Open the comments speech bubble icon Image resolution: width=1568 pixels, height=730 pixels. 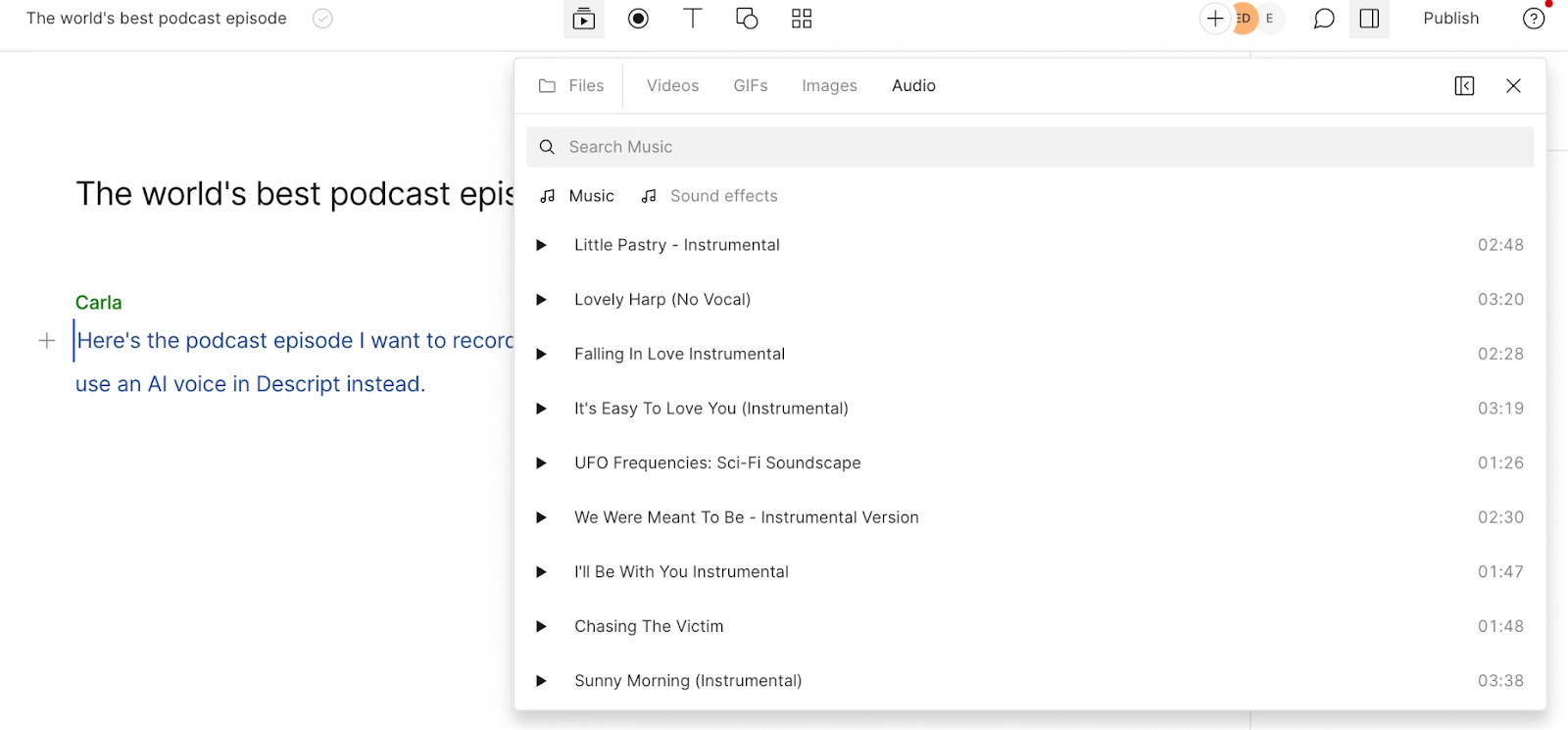click(x=1324, y=19)
